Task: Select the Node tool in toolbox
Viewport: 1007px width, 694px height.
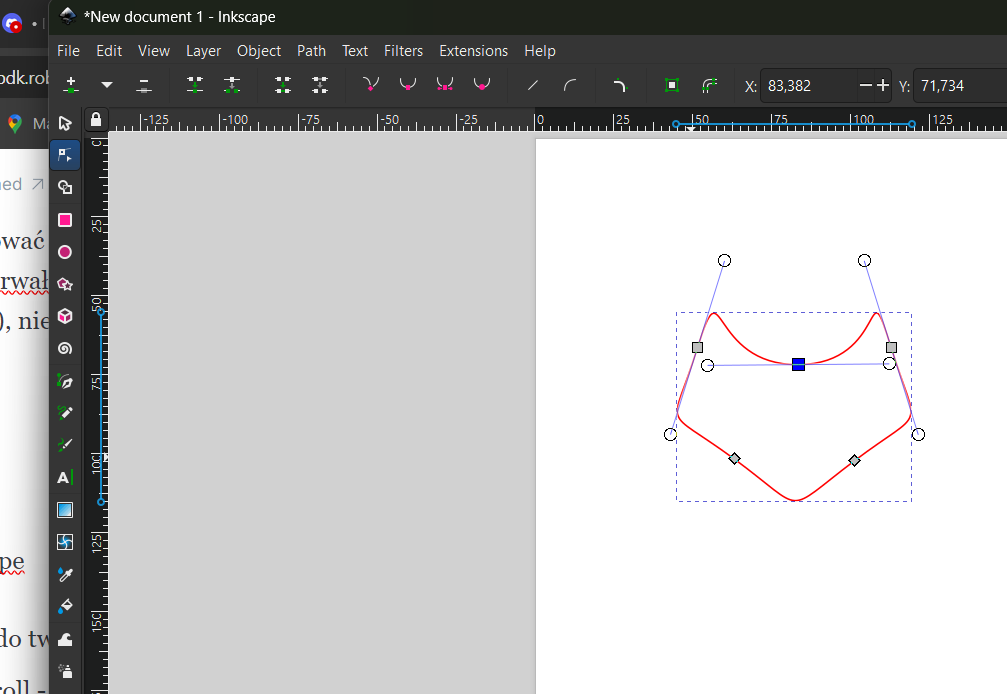Action: 65,155
